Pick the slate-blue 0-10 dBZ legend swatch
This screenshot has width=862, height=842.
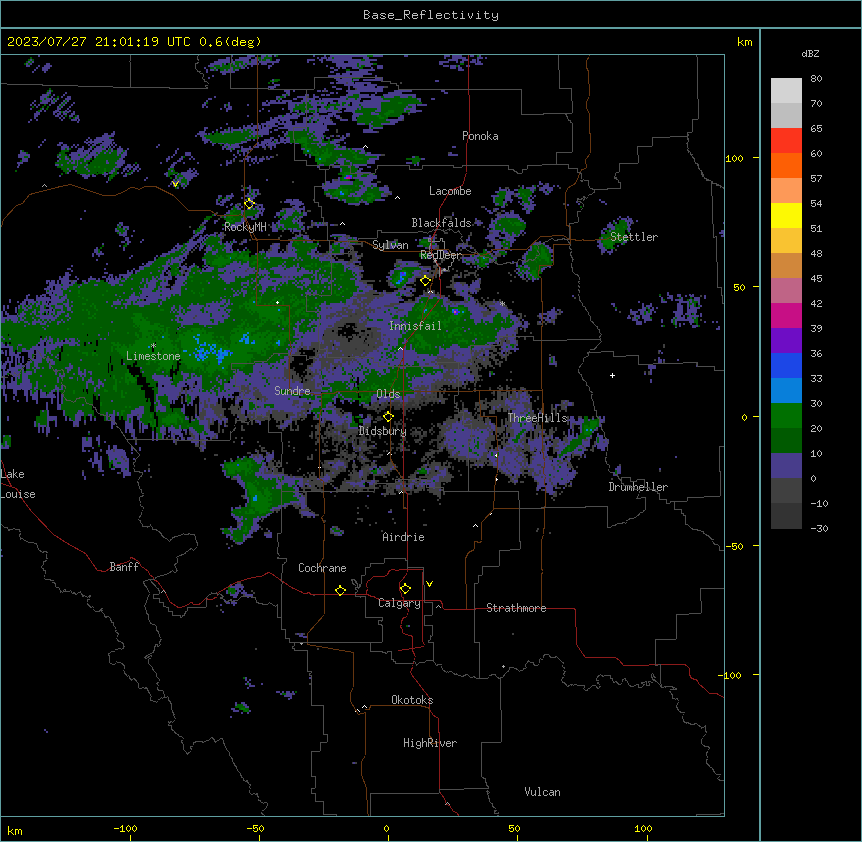tap(786, 466)
